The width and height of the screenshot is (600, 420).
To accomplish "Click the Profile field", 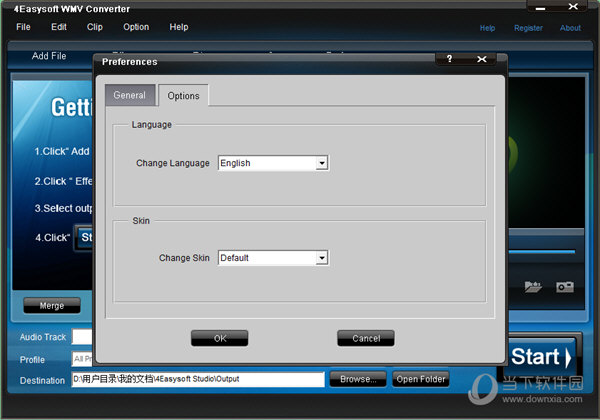I will coord(82,359).
